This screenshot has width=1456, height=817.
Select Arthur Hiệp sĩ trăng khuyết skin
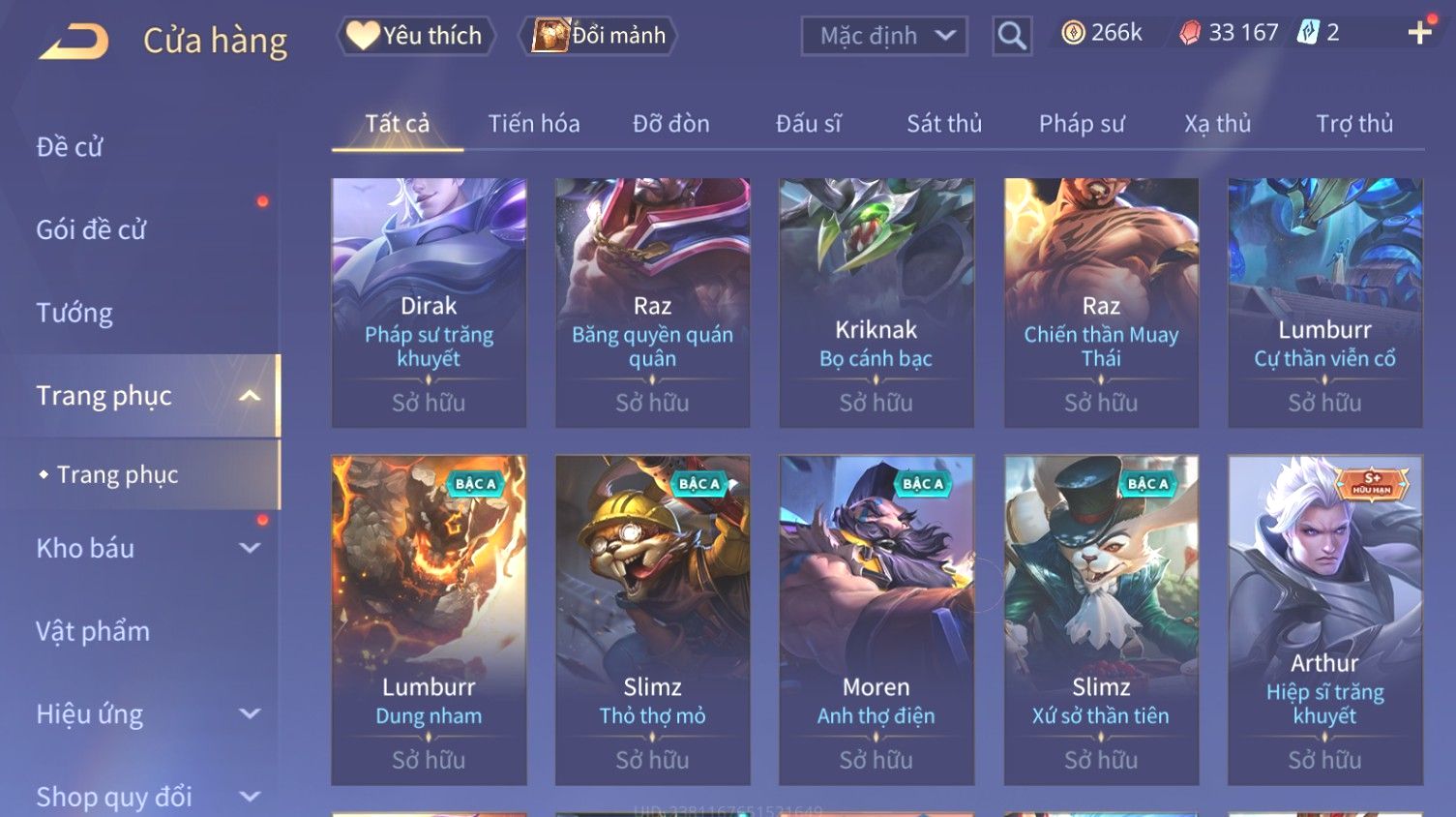click(x=1325, y=620)
